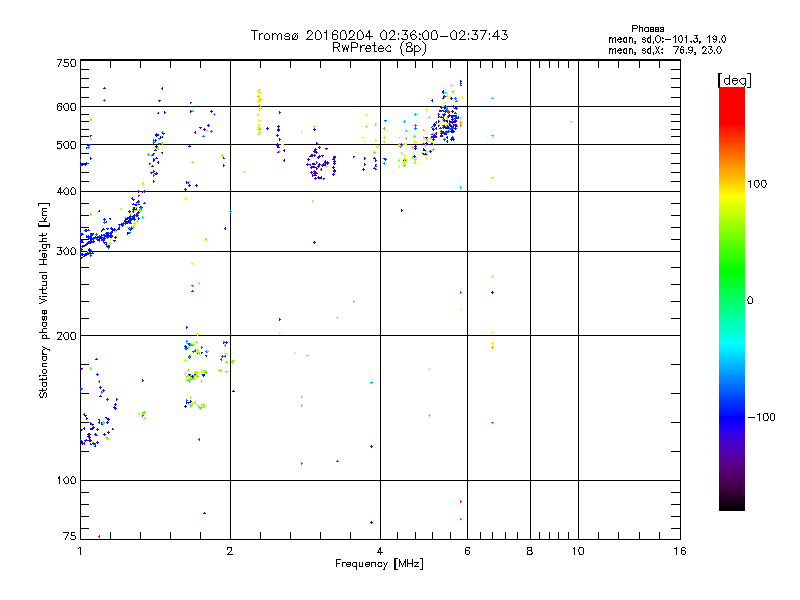The width and height of the screenshot is (800, 600).
Task: Click the 'mean, sd,X: 76.9, 23.0' text
Action: pos(665,50)
